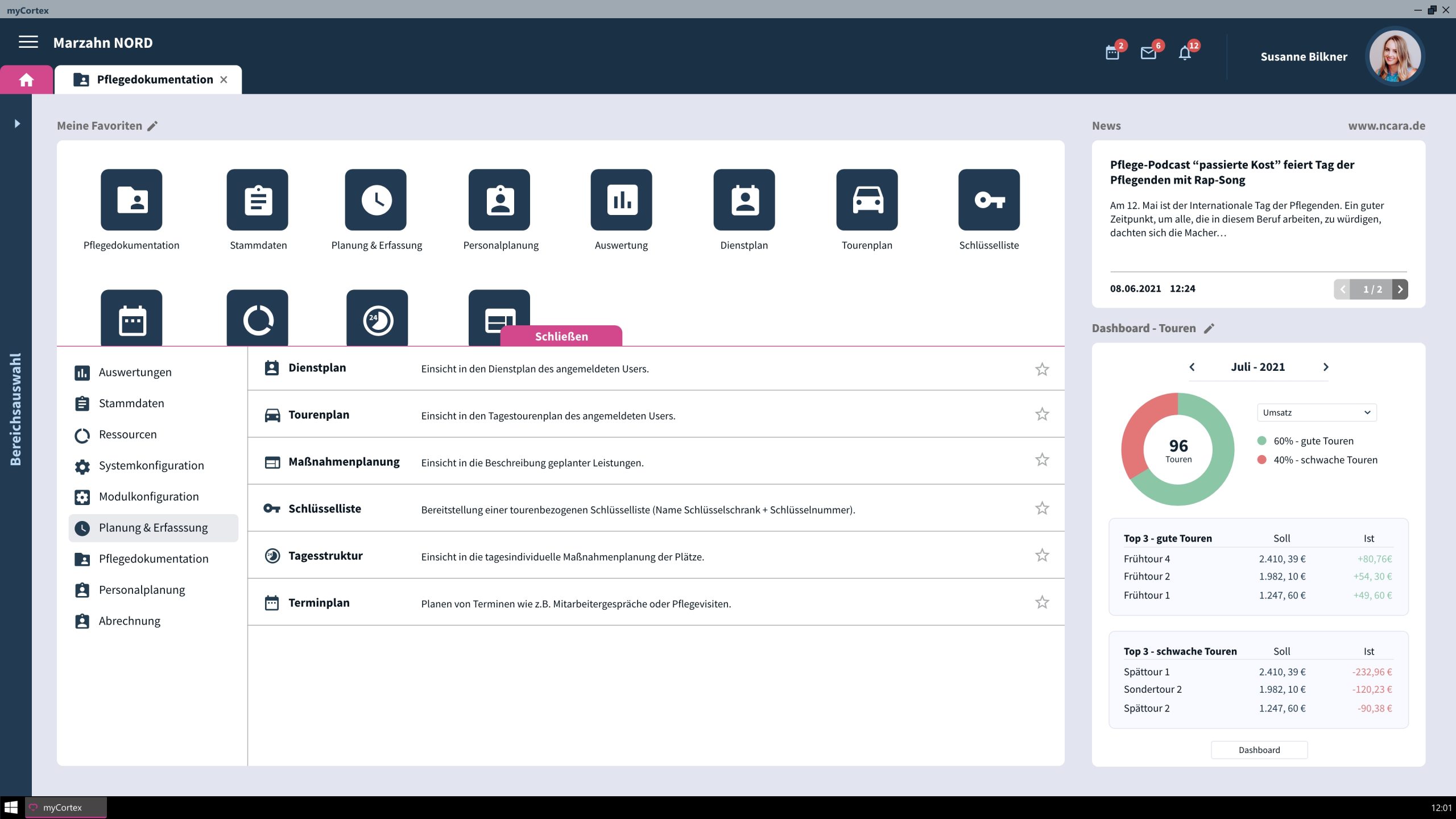Favorite Maßnahmenplanung with the star
Image resolution: width=1456 pixels, height=819 pixels.
point(1042,460)
